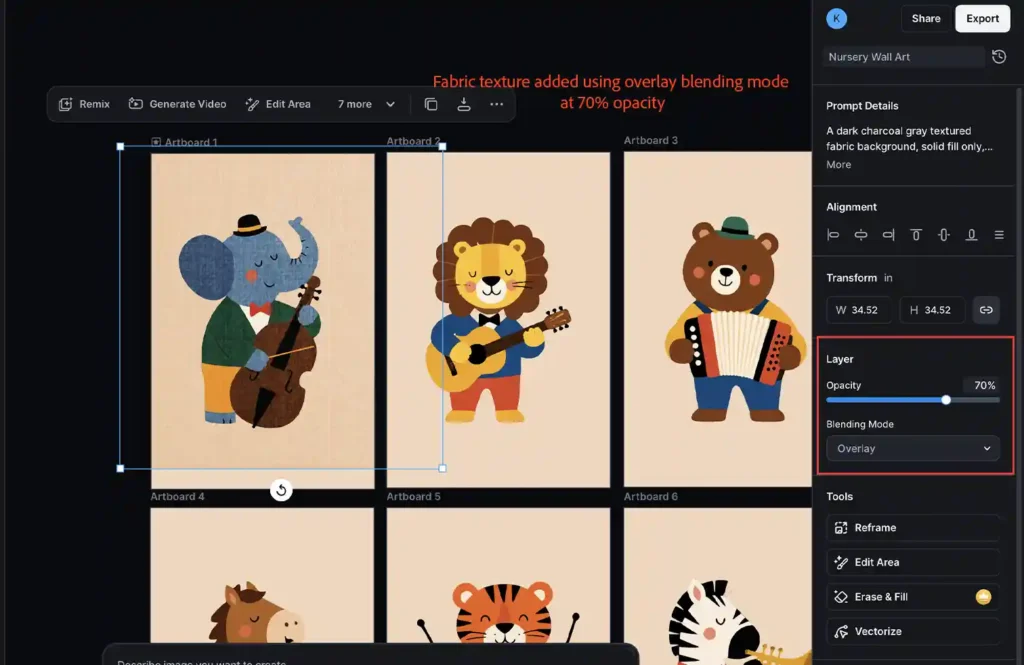Click the rotate handle below selection

pyautogui.click(x=281, y=490)
